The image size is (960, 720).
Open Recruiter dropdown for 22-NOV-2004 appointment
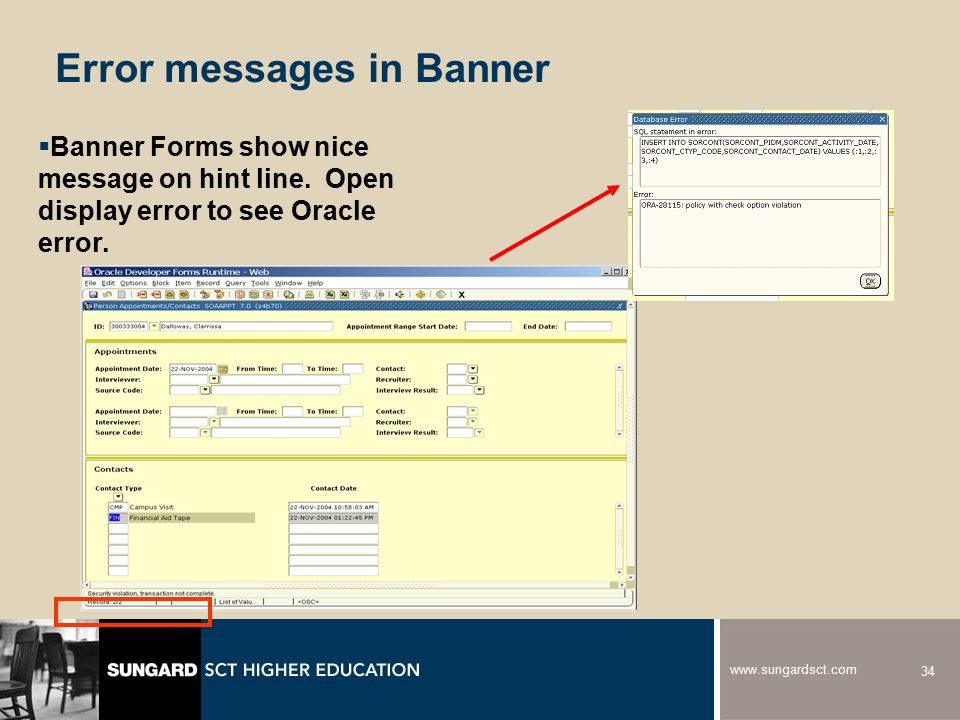[x=473, y=380]
